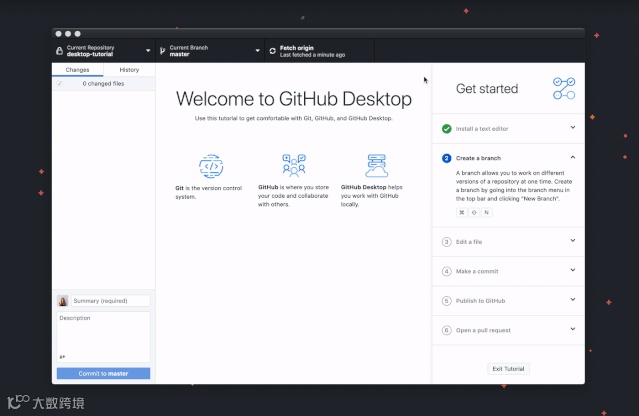Click step 5 circle for Publish to GitHub
639x416 pixels.
click(x=447, y=301)
